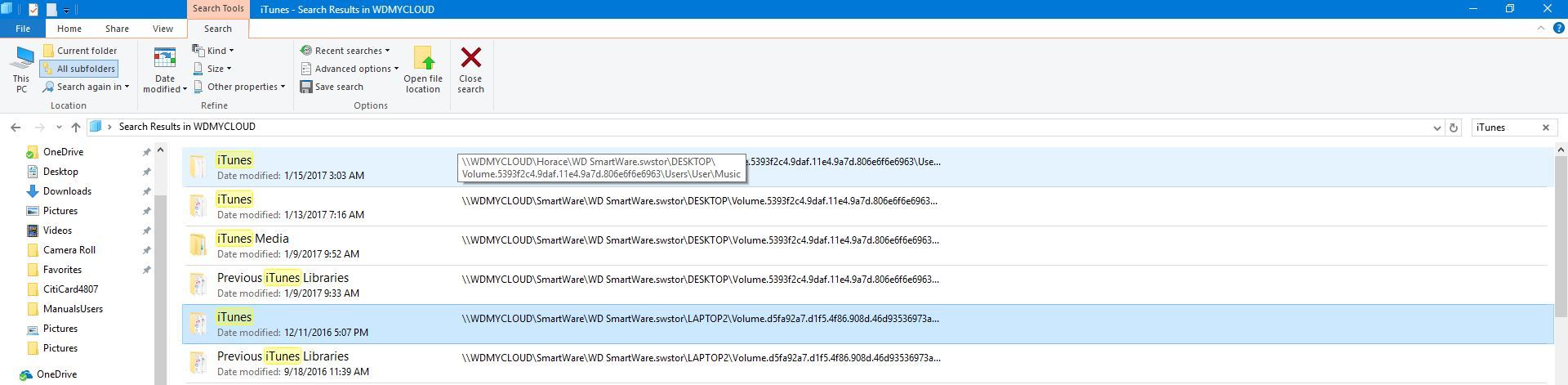Screen dimensions: 1568x385
Task: Switch to the Home ribbon tab
Action: (x=69, y=29)
